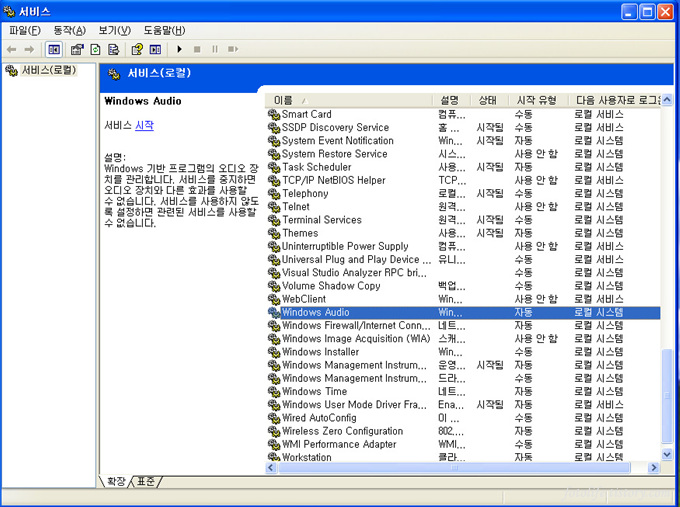Select the Uninterruptible Power Supply row
Screen dimensions: 680x507
pos(463,246)
